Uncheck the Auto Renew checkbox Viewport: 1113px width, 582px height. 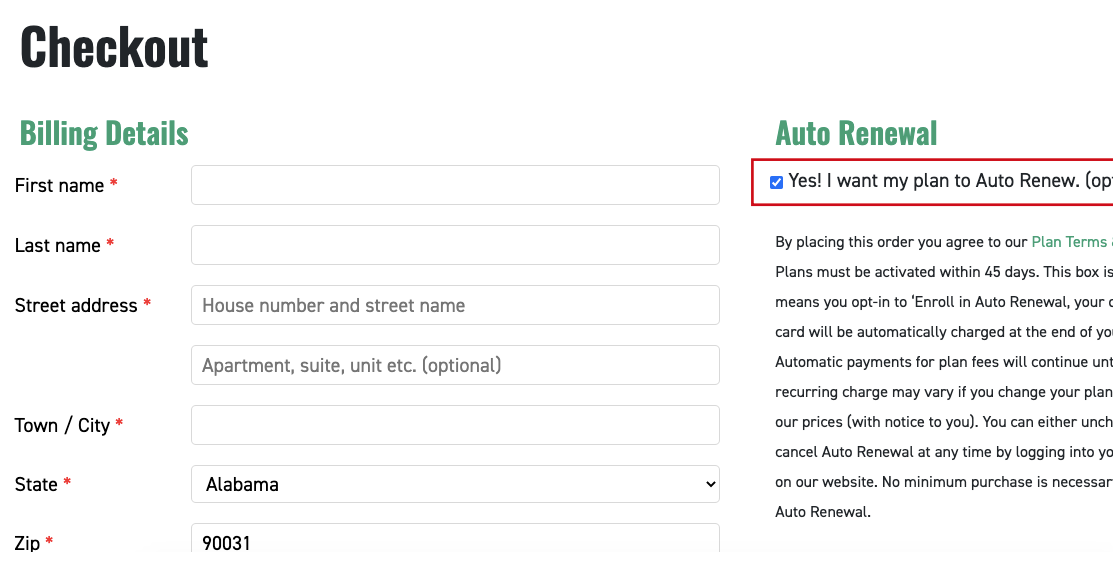(776, 182)
